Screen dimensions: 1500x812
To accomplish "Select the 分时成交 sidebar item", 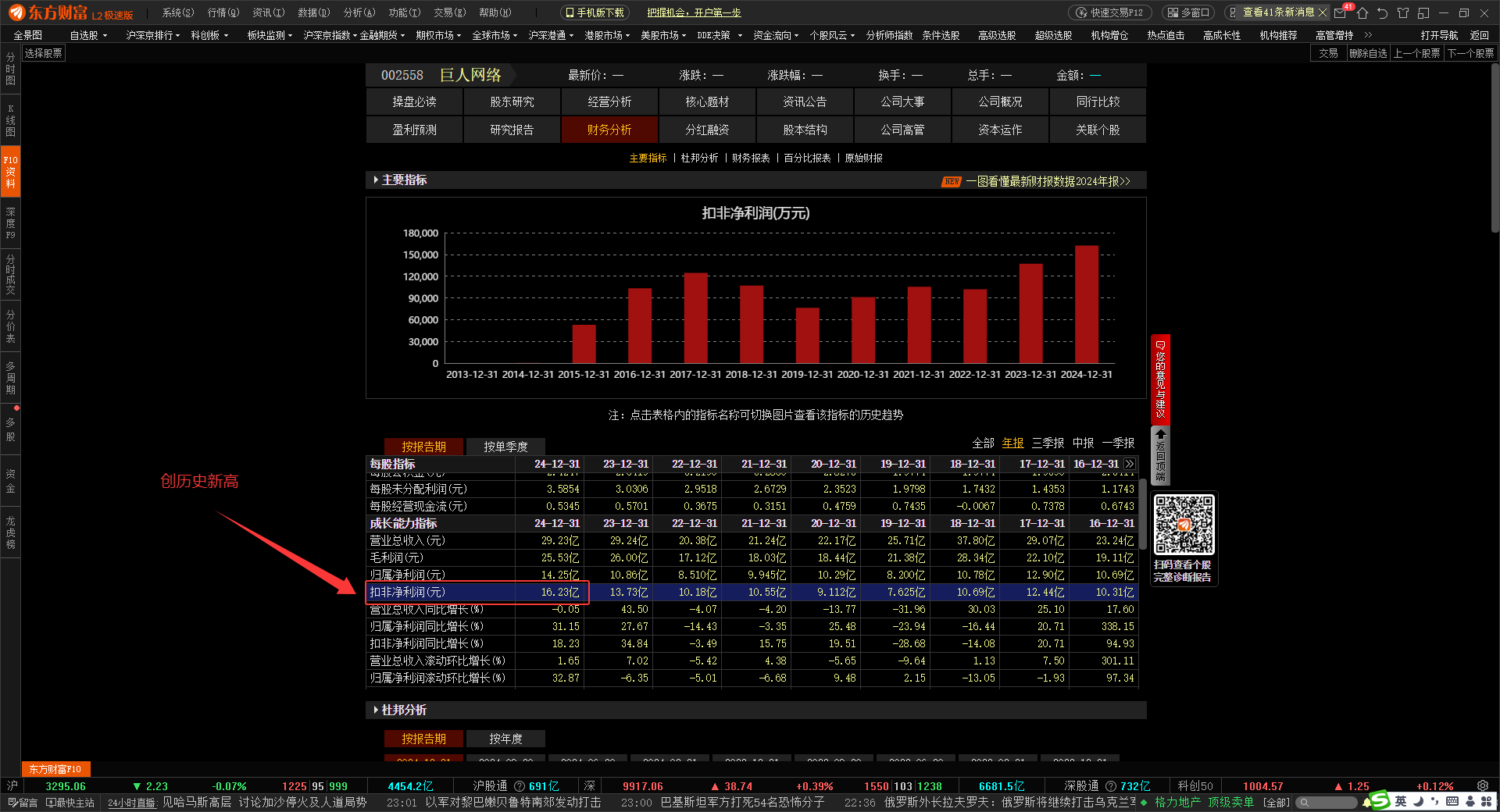I will point(10,274).
